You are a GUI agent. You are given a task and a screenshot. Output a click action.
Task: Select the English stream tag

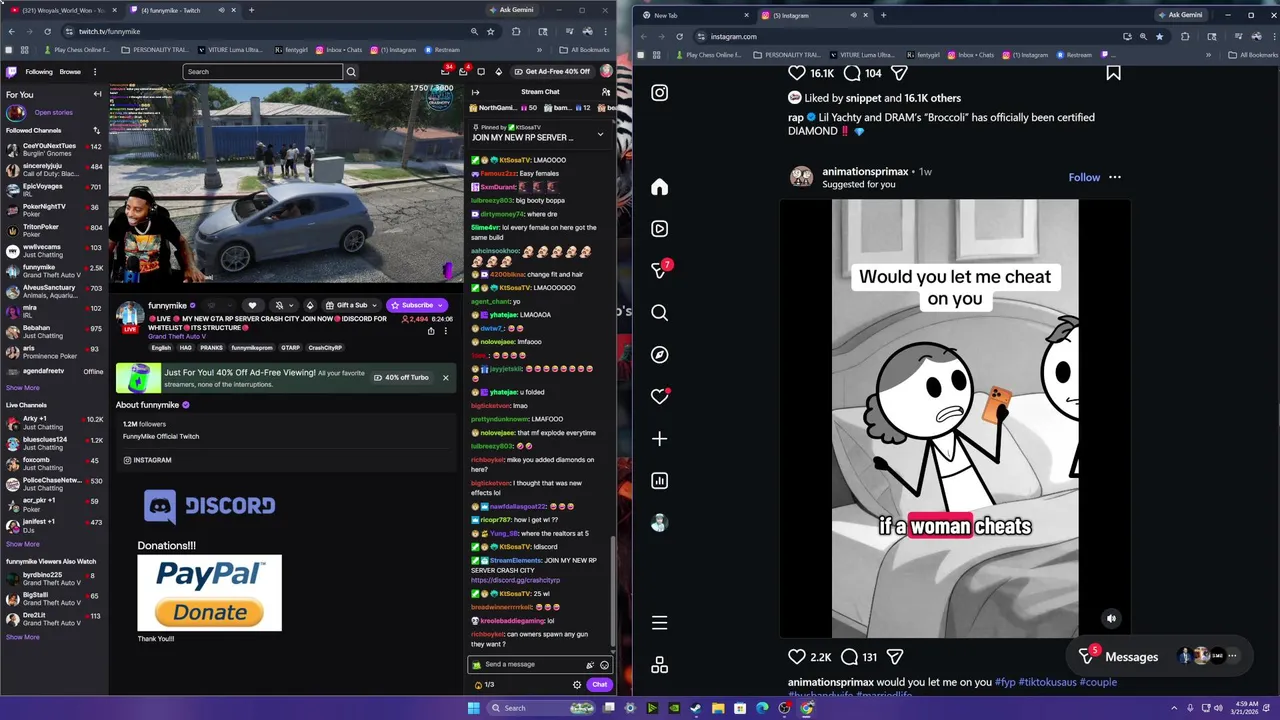point(161,348)
